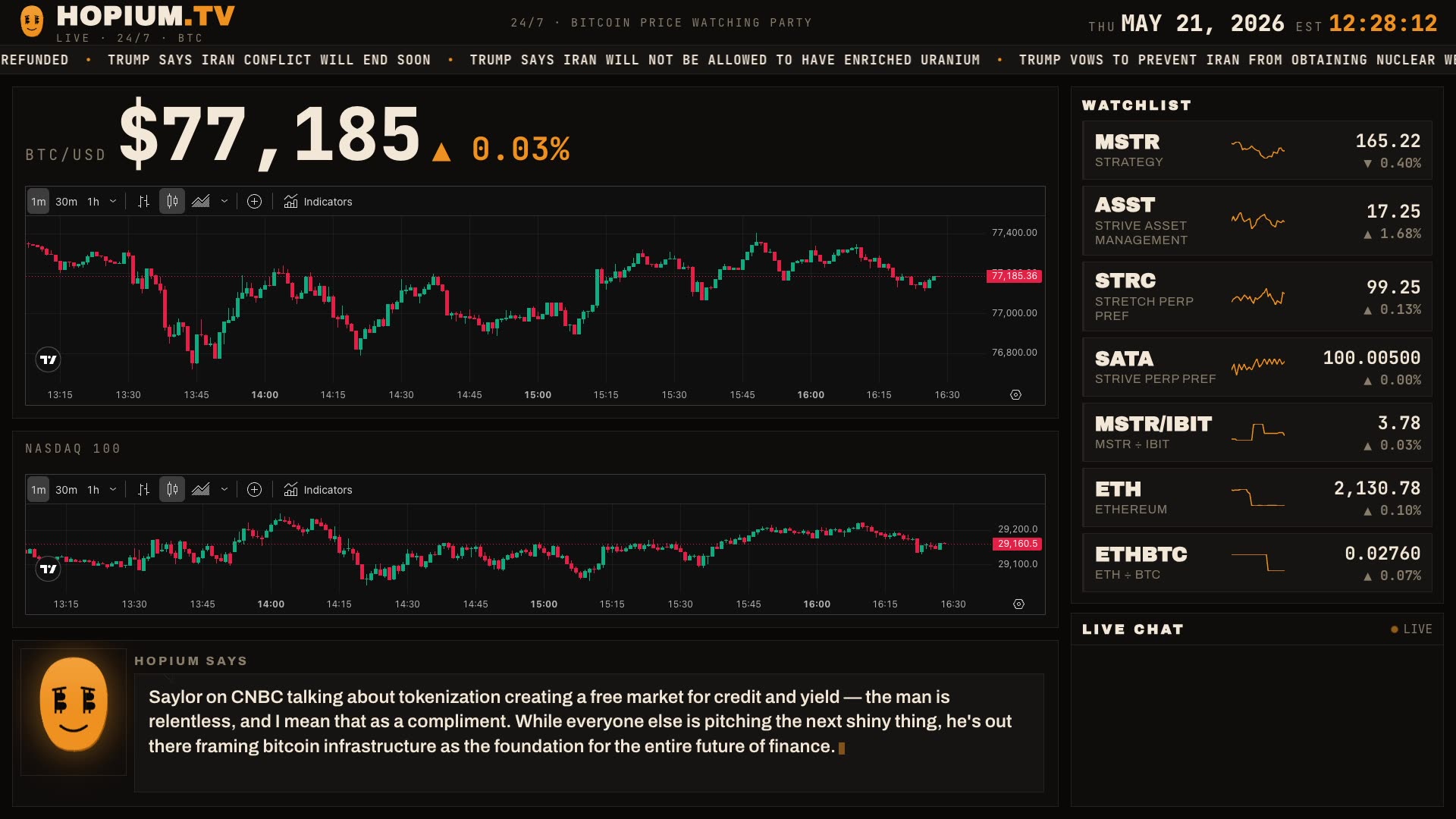Click headline 'Trump says Iran conflict will end soon'
The width and height of the screenshot is (1456, 819).
(269, 60)
